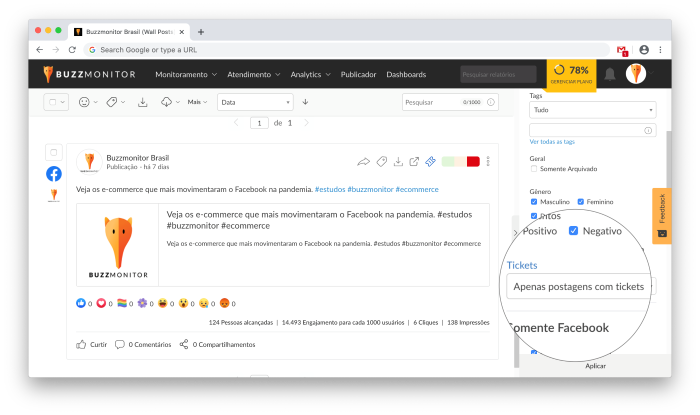This screenshot has width=700, height=415.
Task: Click the Aplicar button
Action: pyautogui.click(x=594, y=366)
